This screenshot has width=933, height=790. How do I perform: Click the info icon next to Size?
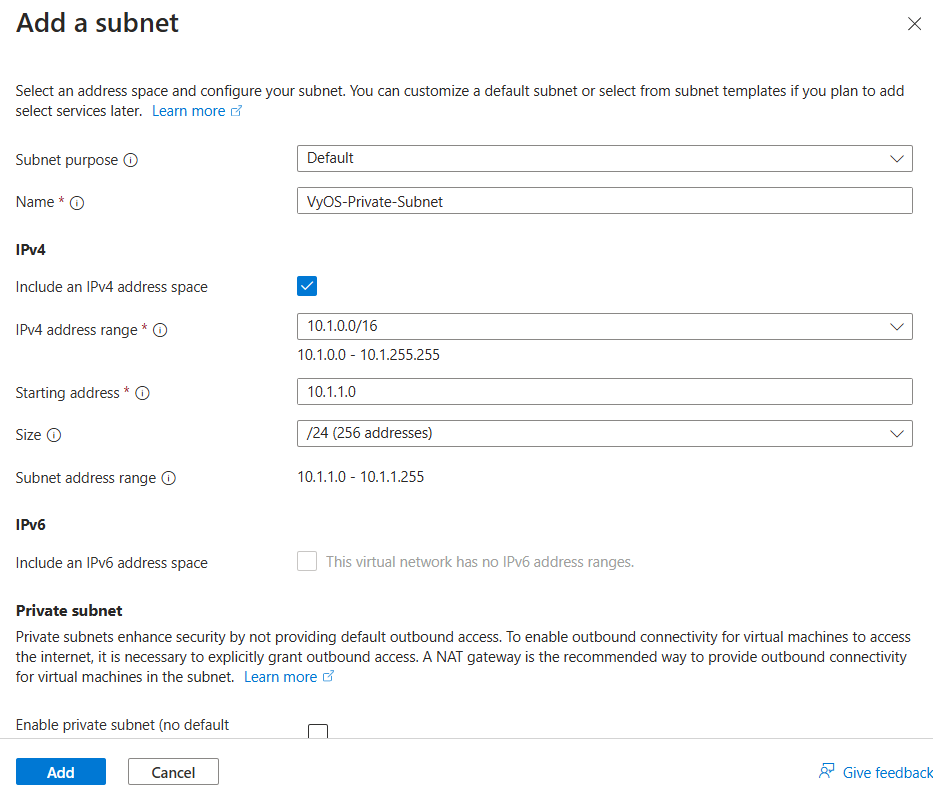pos(56,435)
